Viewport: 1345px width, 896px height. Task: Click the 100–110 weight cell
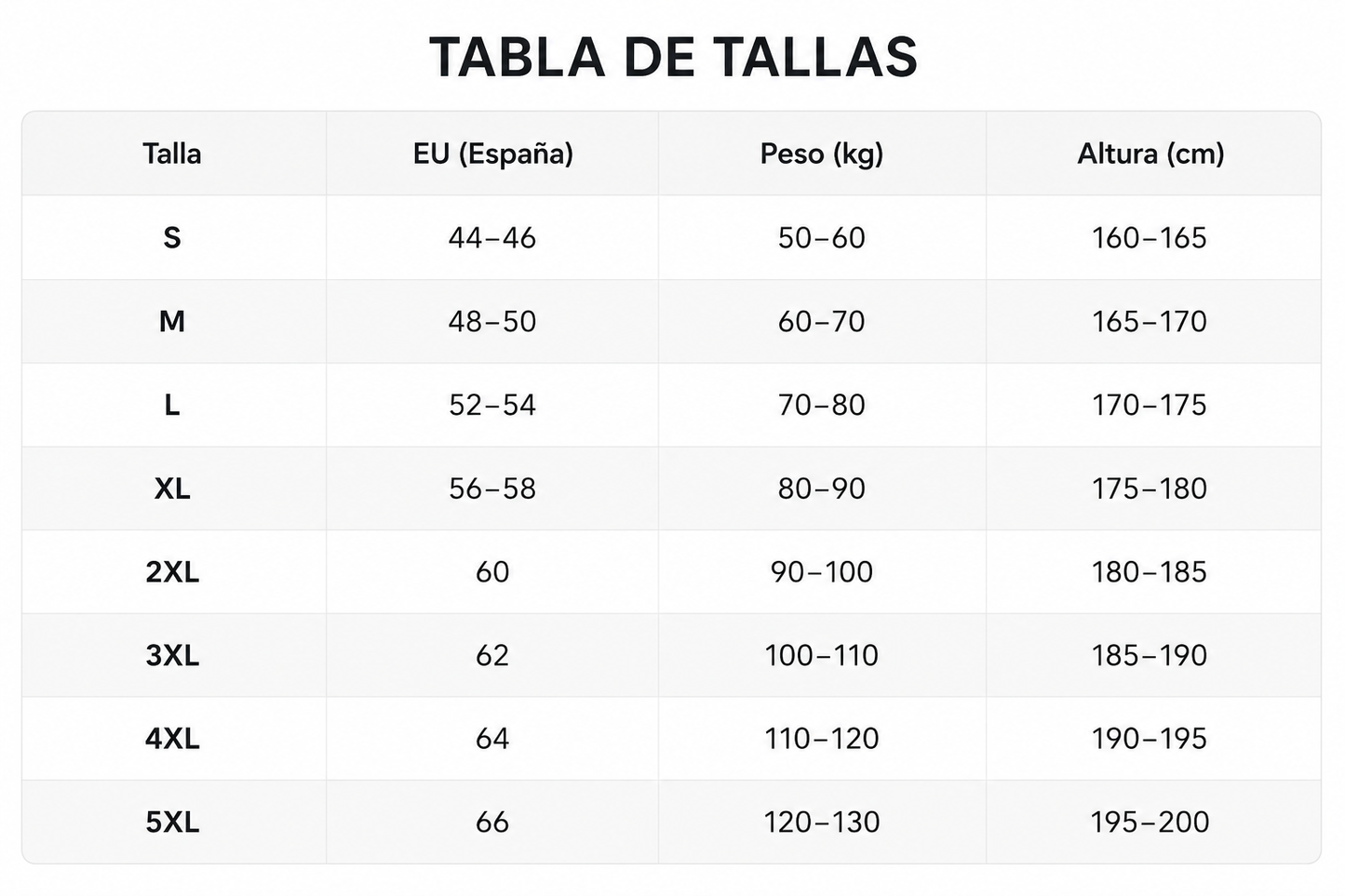coord(821,655)
